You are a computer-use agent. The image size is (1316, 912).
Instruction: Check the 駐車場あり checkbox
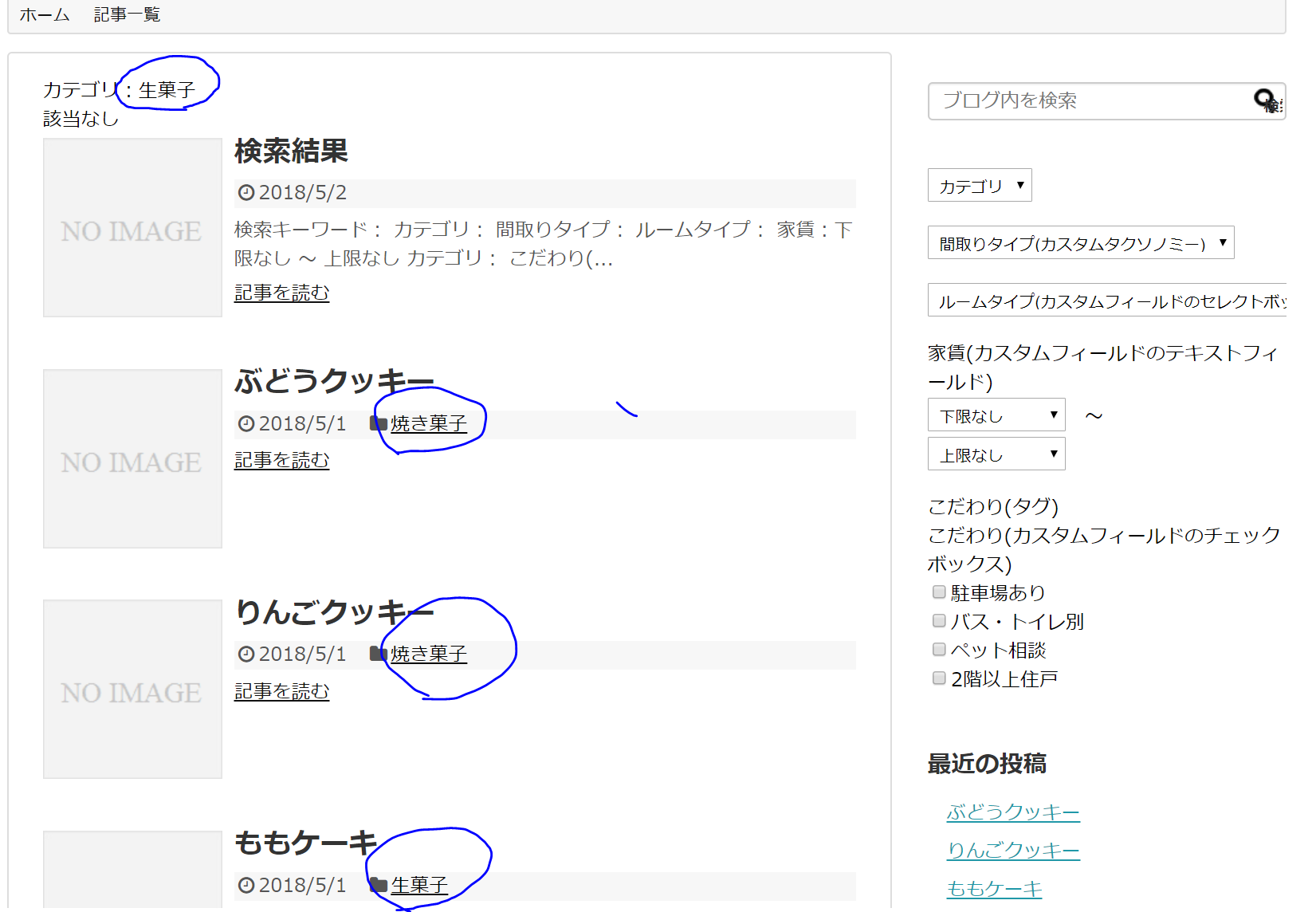939,592
